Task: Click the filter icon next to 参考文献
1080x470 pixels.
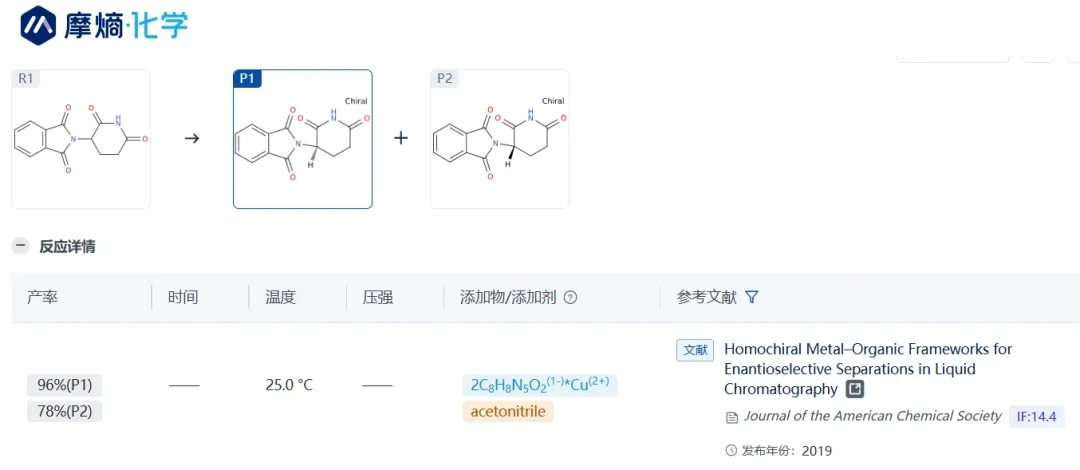Action: [x=752, y=297]
